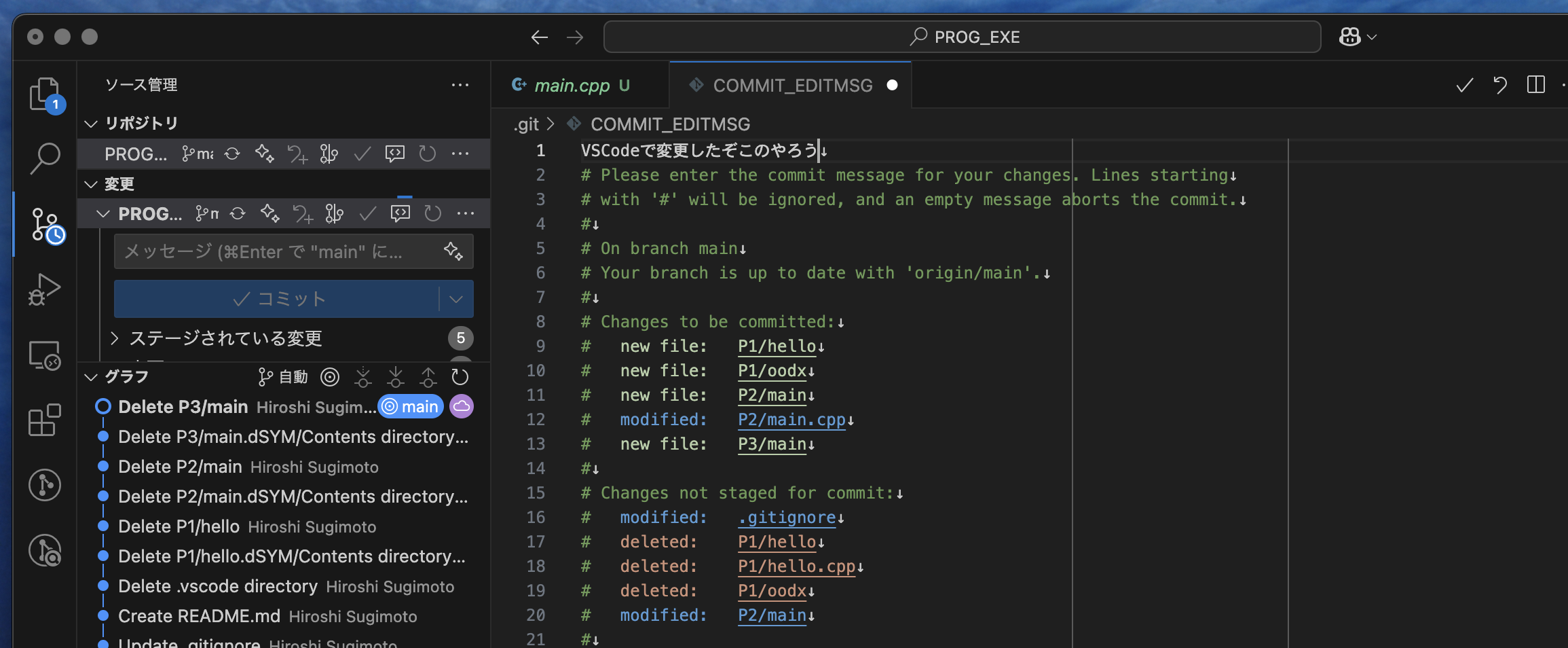Select commit 'Create README.md' in graph

pos(285,616)
